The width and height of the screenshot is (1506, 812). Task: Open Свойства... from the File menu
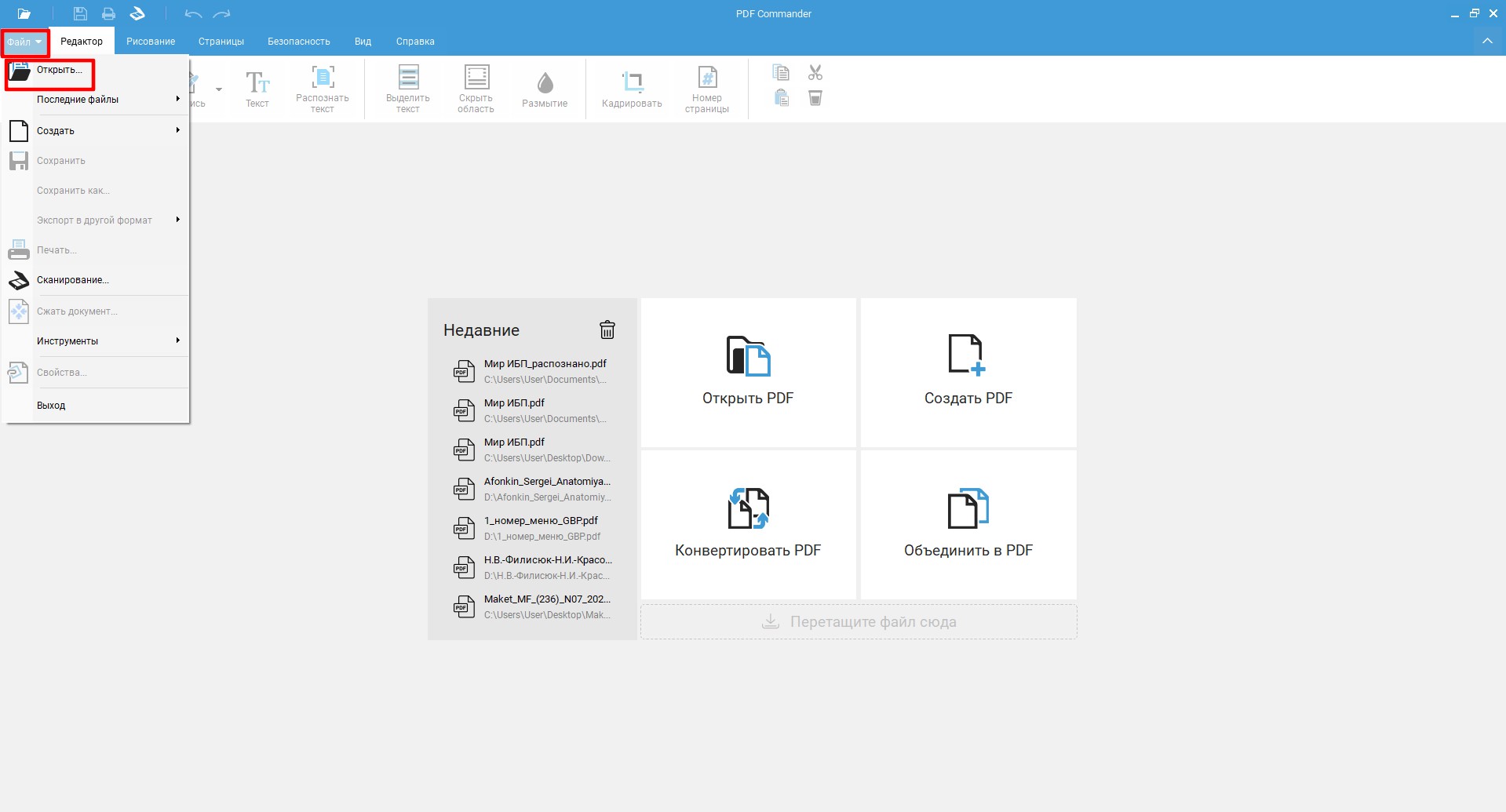(96, 373)
